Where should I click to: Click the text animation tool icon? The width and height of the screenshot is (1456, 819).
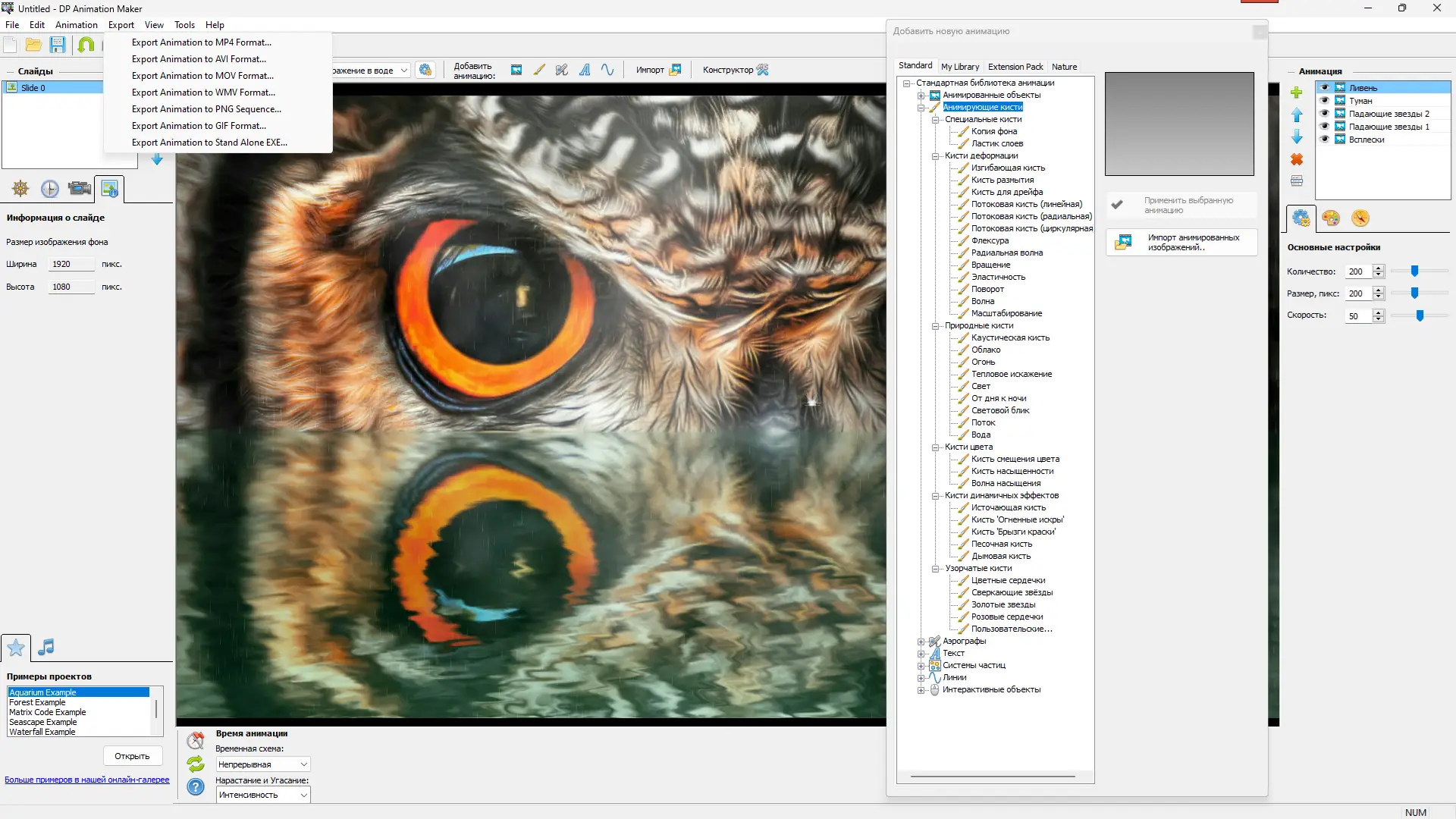click(585, 69)
